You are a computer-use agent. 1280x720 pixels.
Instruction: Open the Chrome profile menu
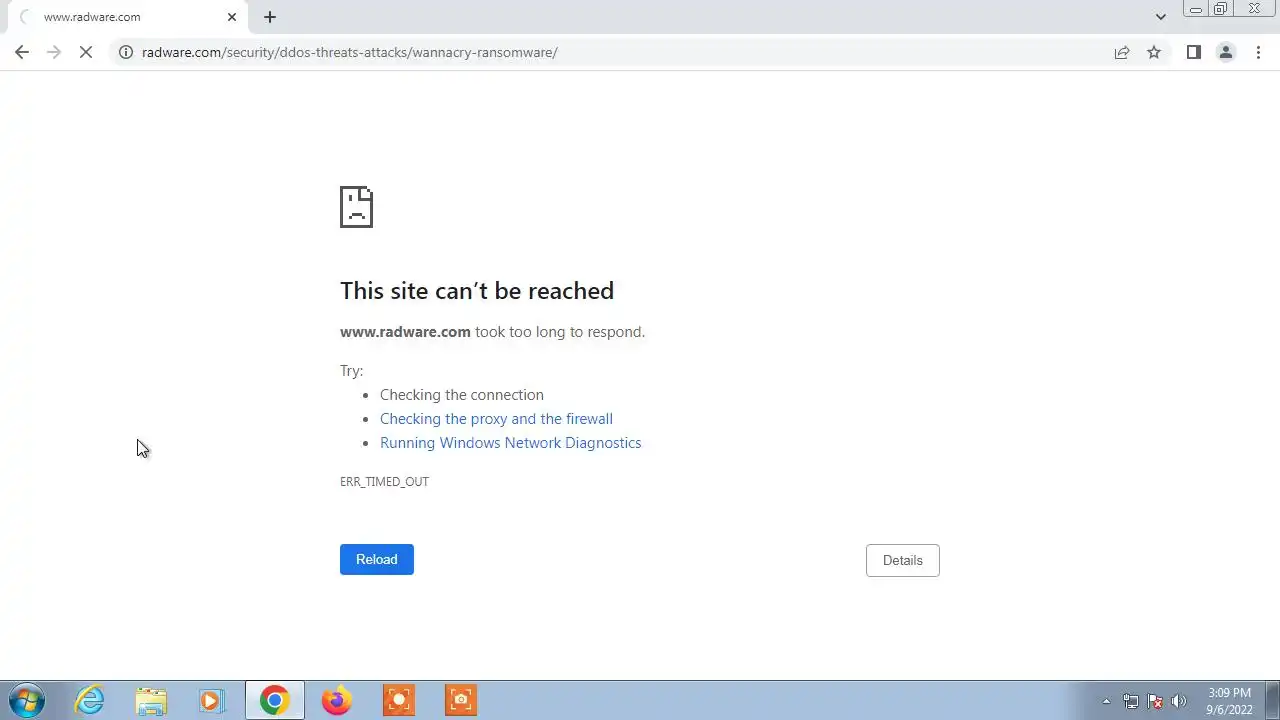(1225, 52)
